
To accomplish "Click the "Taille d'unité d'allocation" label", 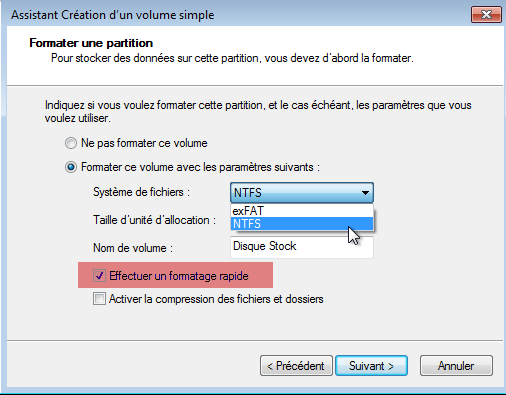I will (x=154, y=220).
